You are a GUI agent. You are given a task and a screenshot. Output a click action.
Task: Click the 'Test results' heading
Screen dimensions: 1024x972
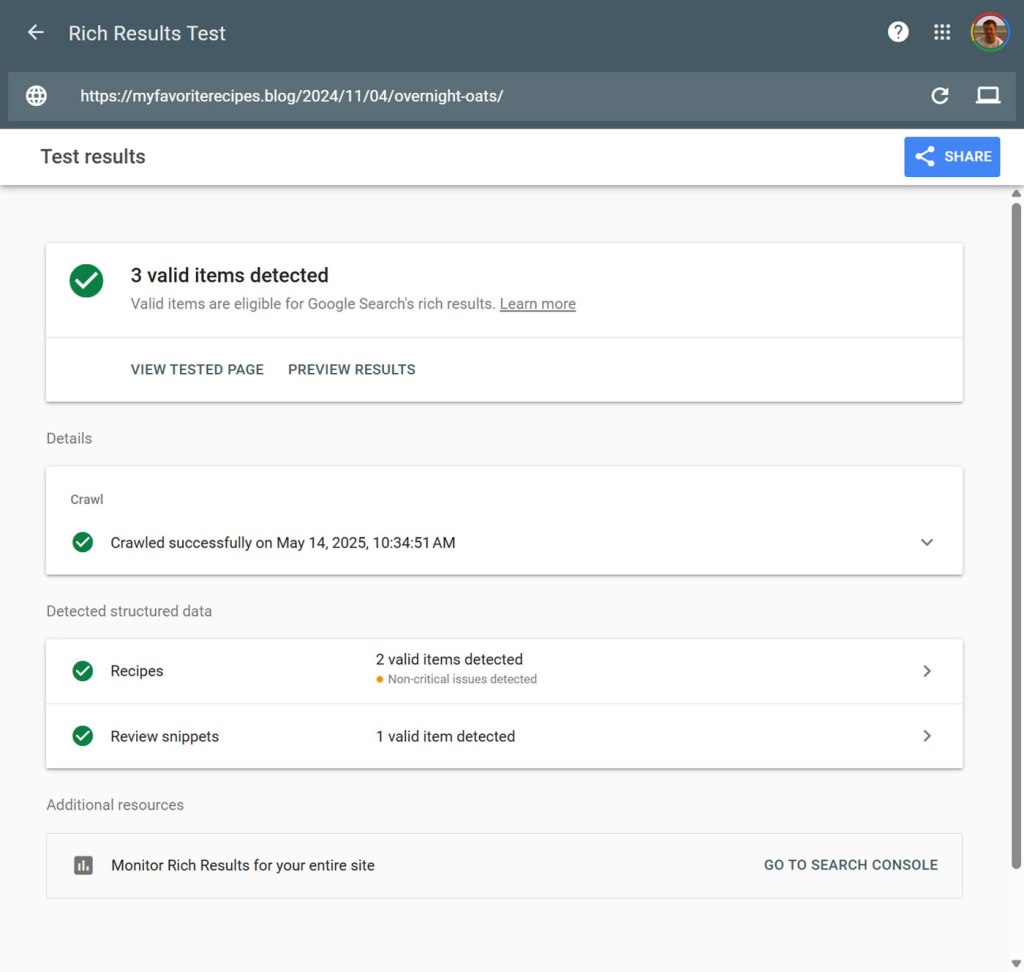(93, 157)
